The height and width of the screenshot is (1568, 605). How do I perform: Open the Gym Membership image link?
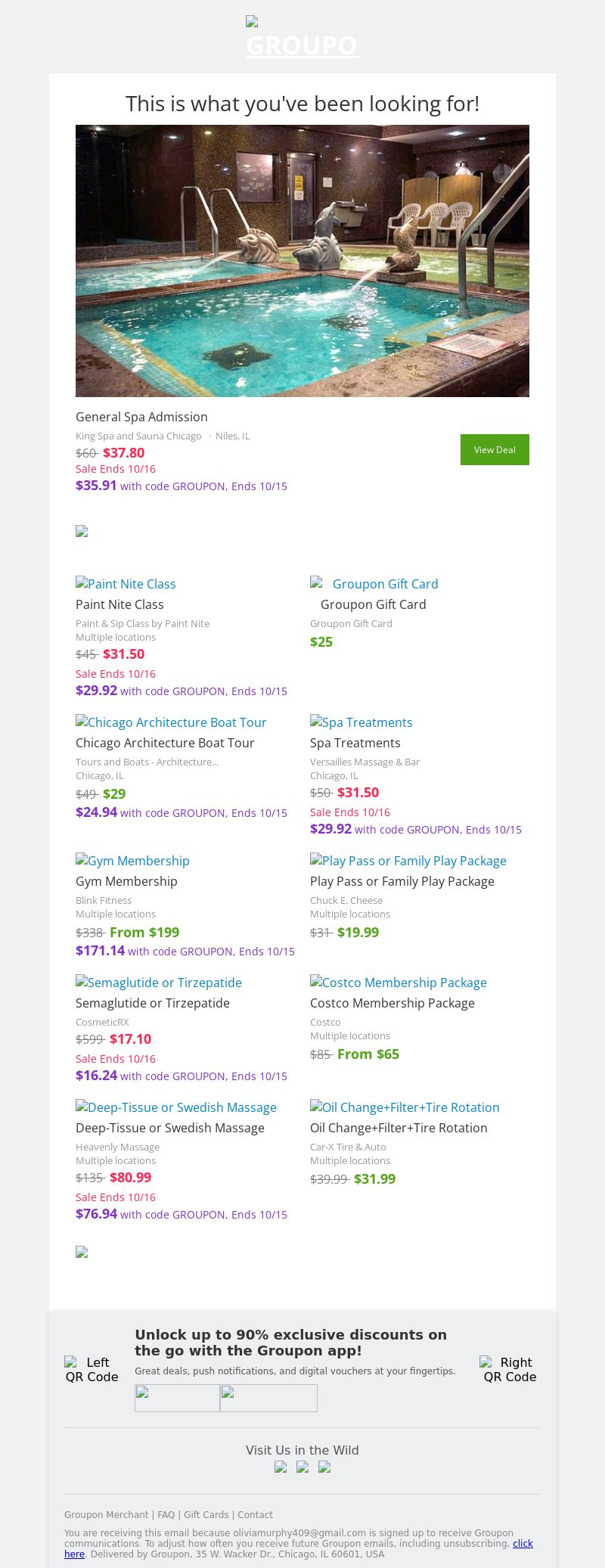click(x=132, y=861)
